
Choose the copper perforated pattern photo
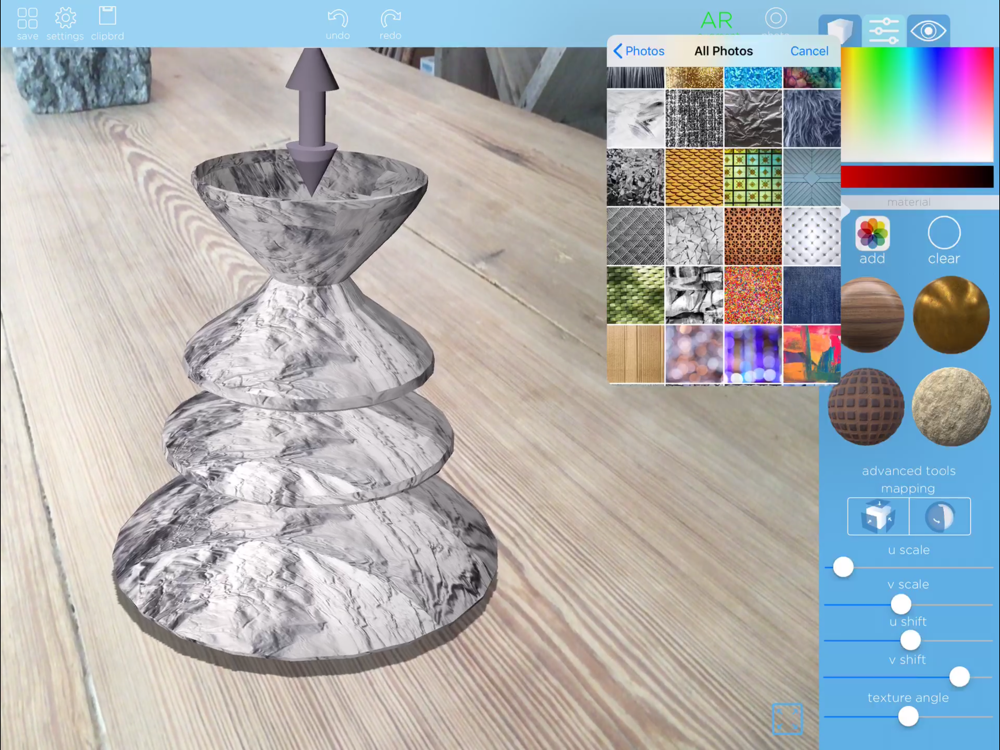click(753, 236)
